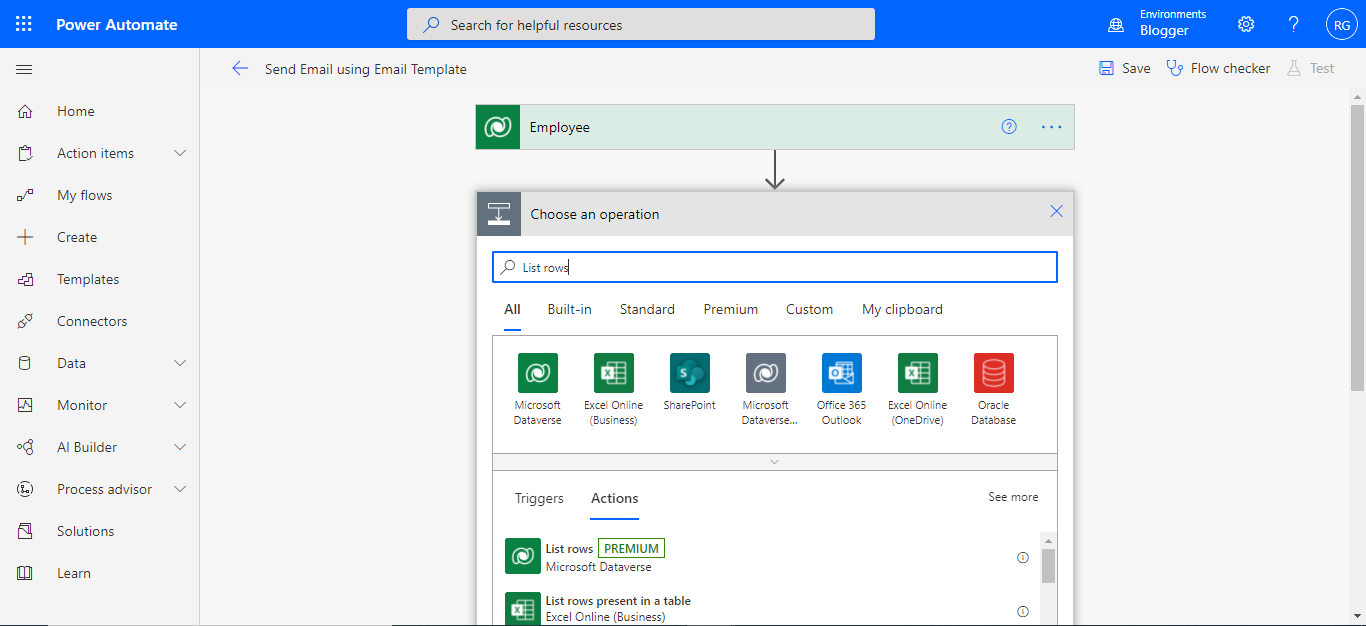Click the Search for helpful resources box
Viewport: 1366px width, 626px height.
coord(640,24)
